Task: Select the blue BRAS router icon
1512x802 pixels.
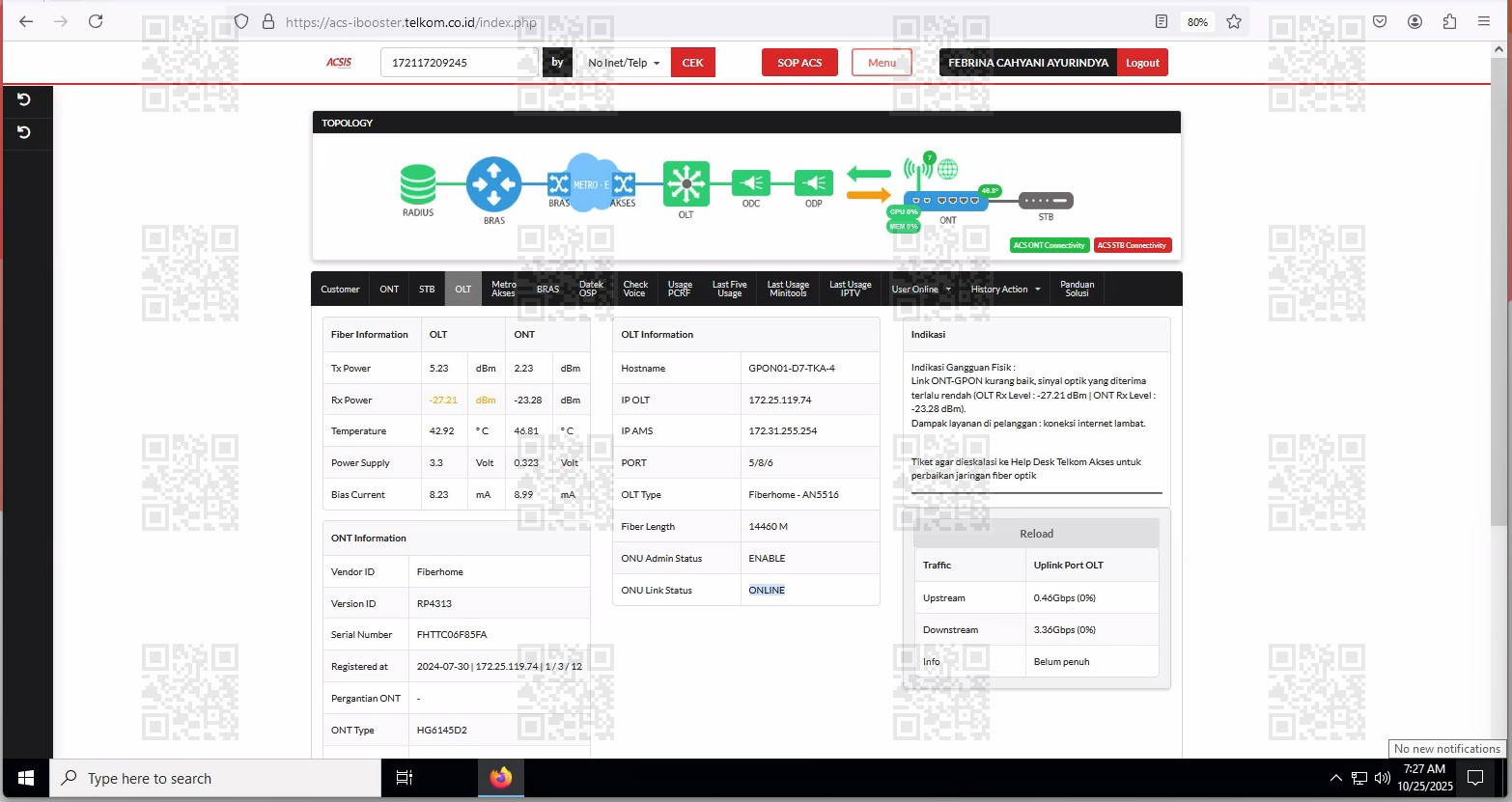Action: 494,184
